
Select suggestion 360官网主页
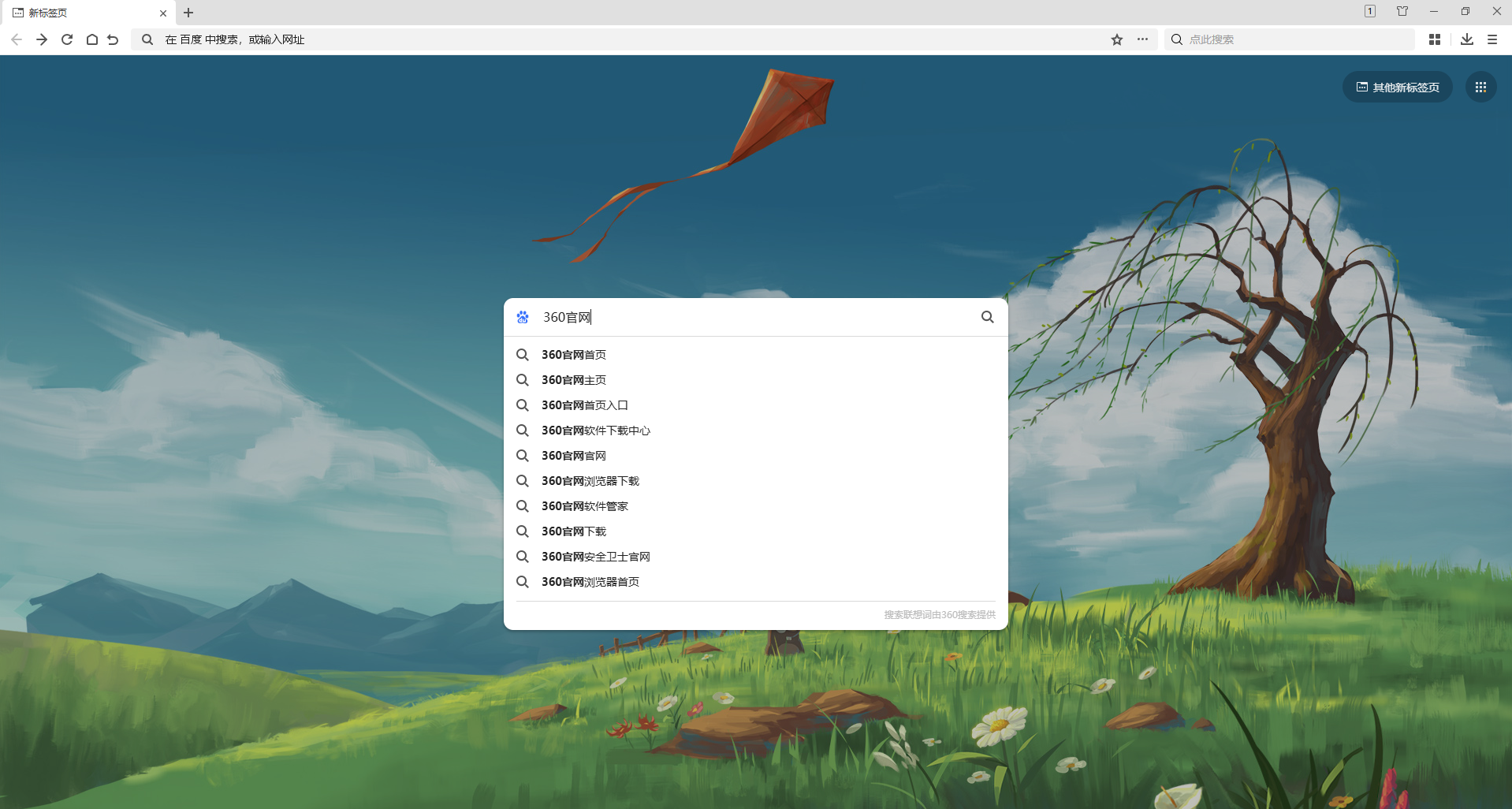756,380
